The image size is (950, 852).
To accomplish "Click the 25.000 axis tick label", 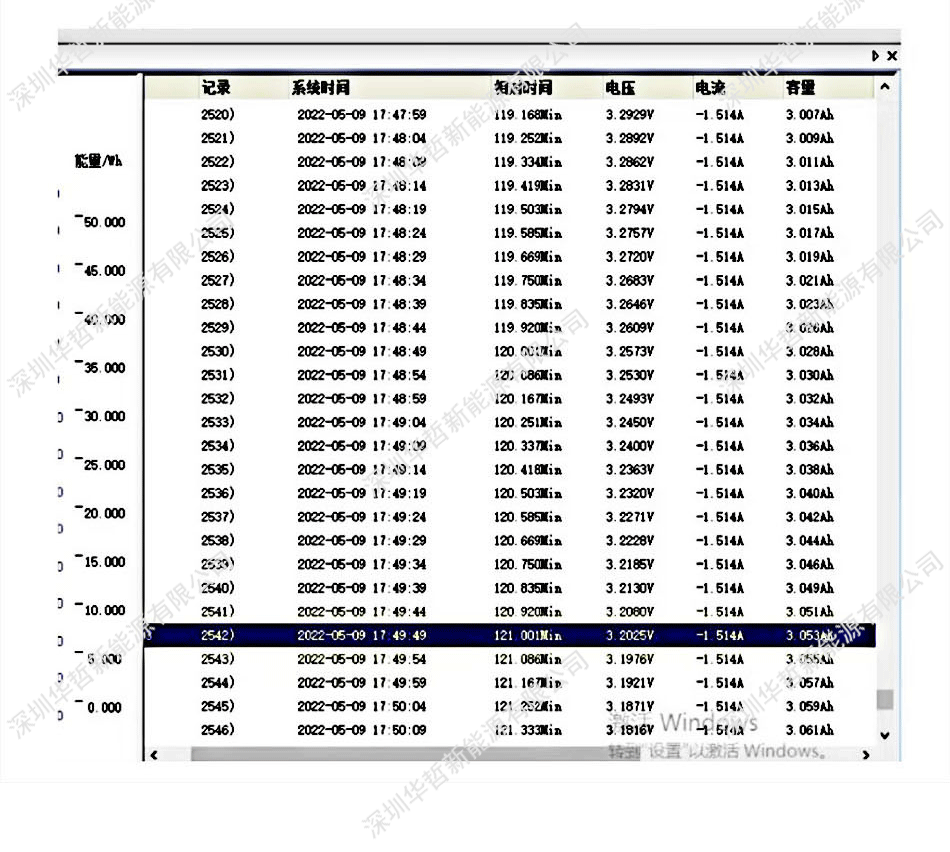I will tap(104, 465).
